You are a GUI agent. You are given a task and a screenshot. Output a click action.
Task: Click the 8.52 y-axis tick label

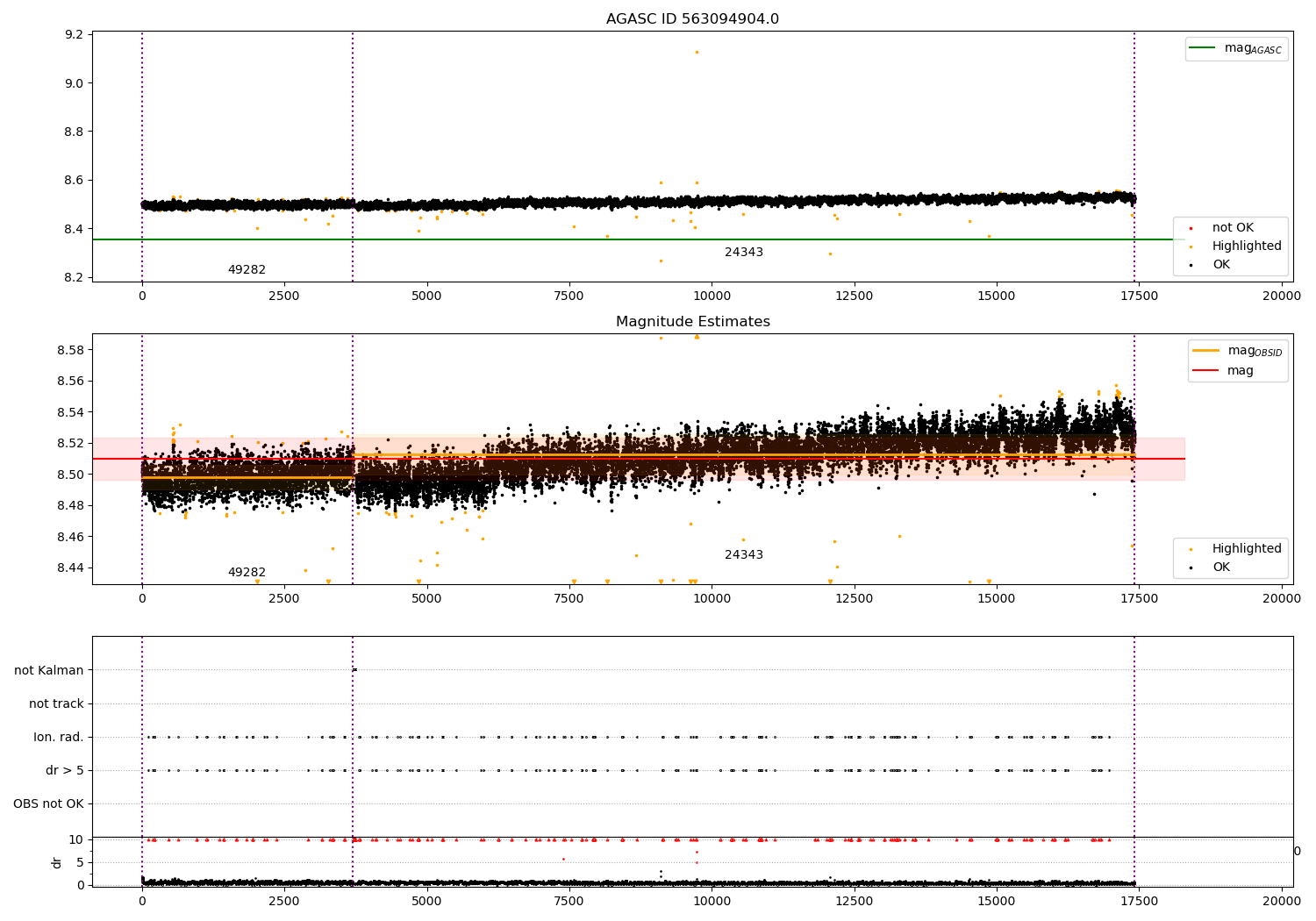click(x=71, y=444)
